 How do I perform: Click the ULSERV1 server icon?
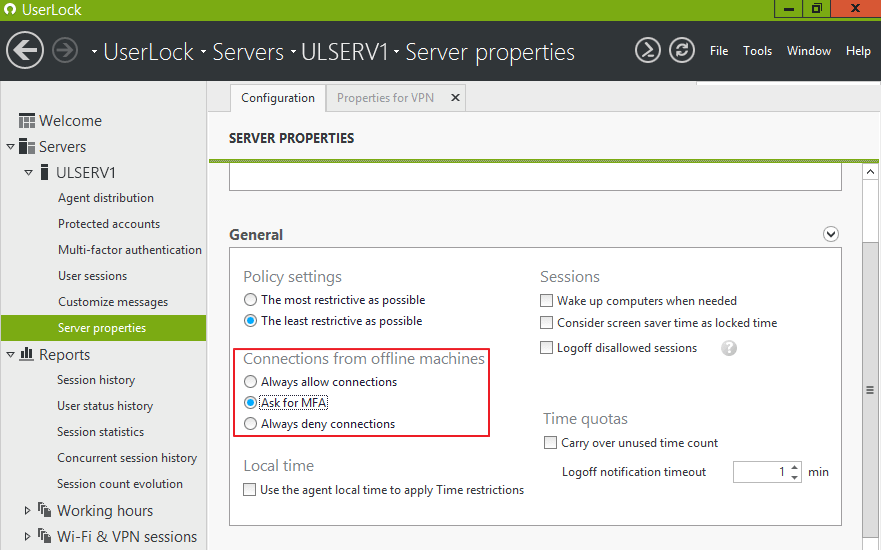pos(44,172)
